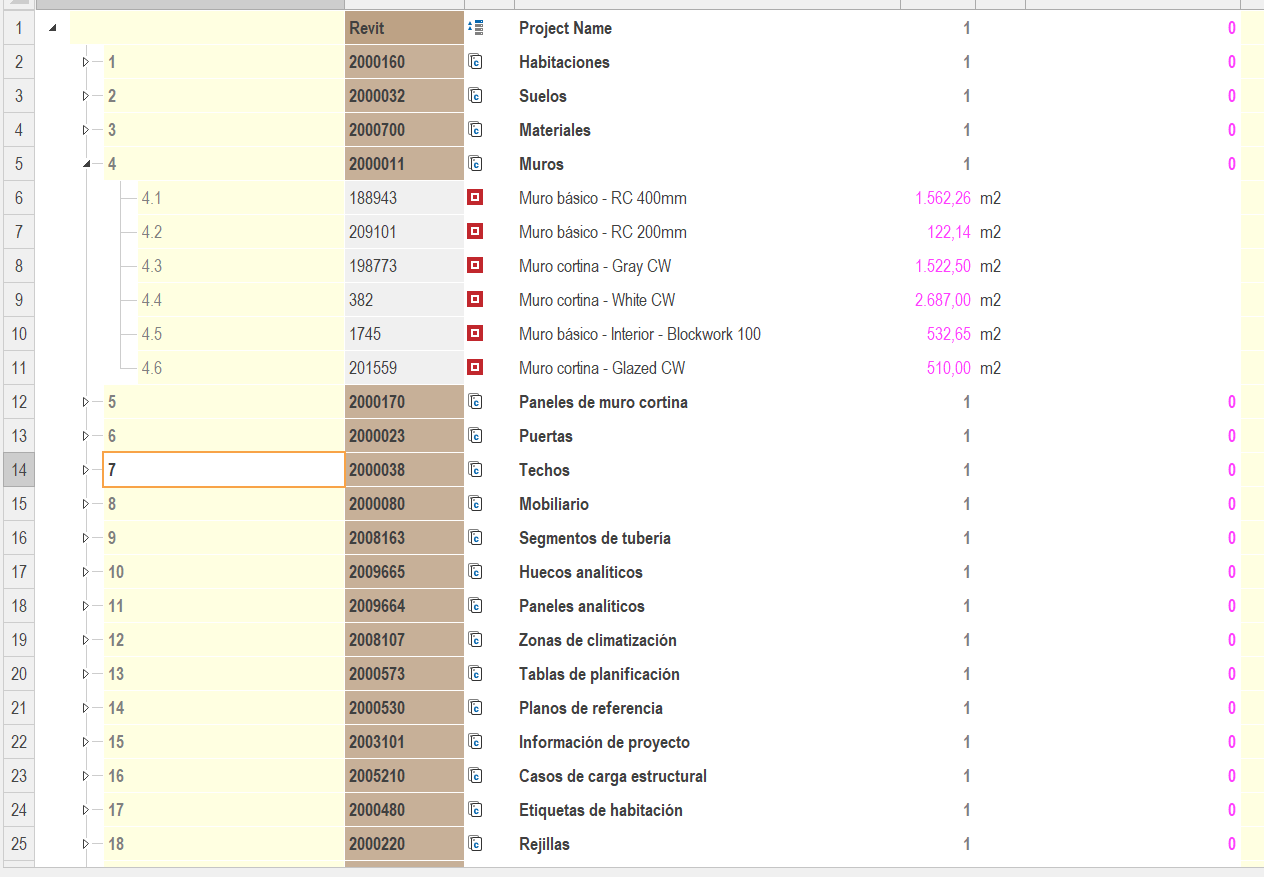1264x877 pixels.
Task: Select quantity value 1.562,26
Action: [942, 198]
